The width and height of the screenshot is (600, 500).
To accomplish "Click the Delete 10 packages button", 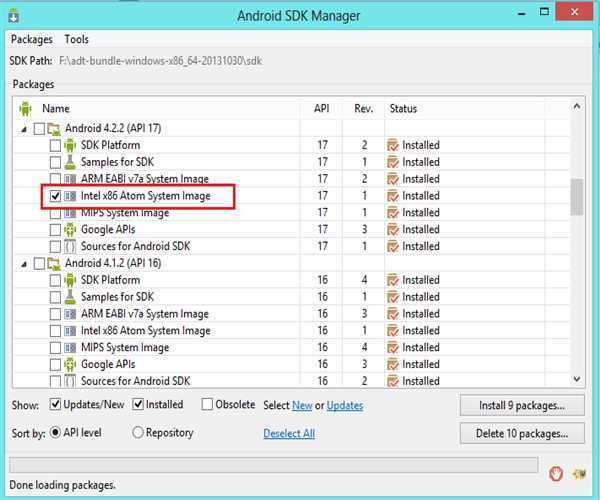I will point(522,433).
